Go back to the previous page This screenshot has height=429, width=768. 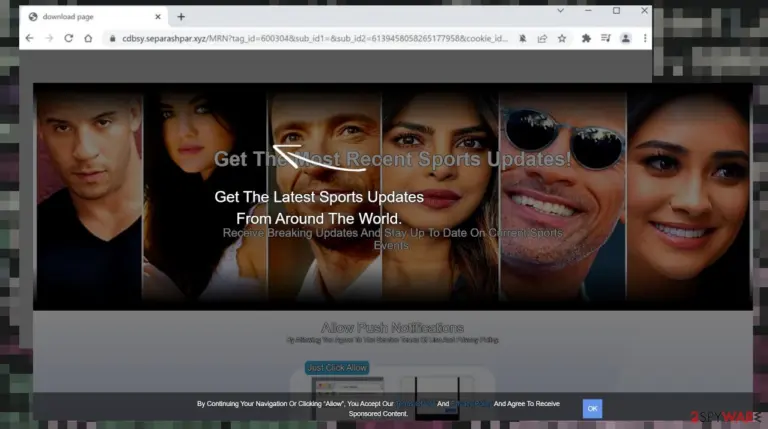29,38
